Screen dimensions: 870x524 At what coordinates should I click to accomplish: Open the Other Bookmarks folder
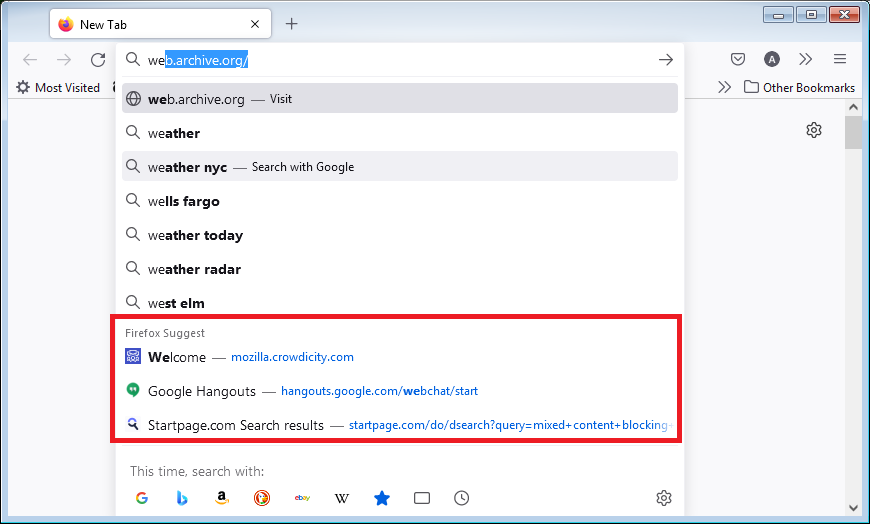(800, 87)
